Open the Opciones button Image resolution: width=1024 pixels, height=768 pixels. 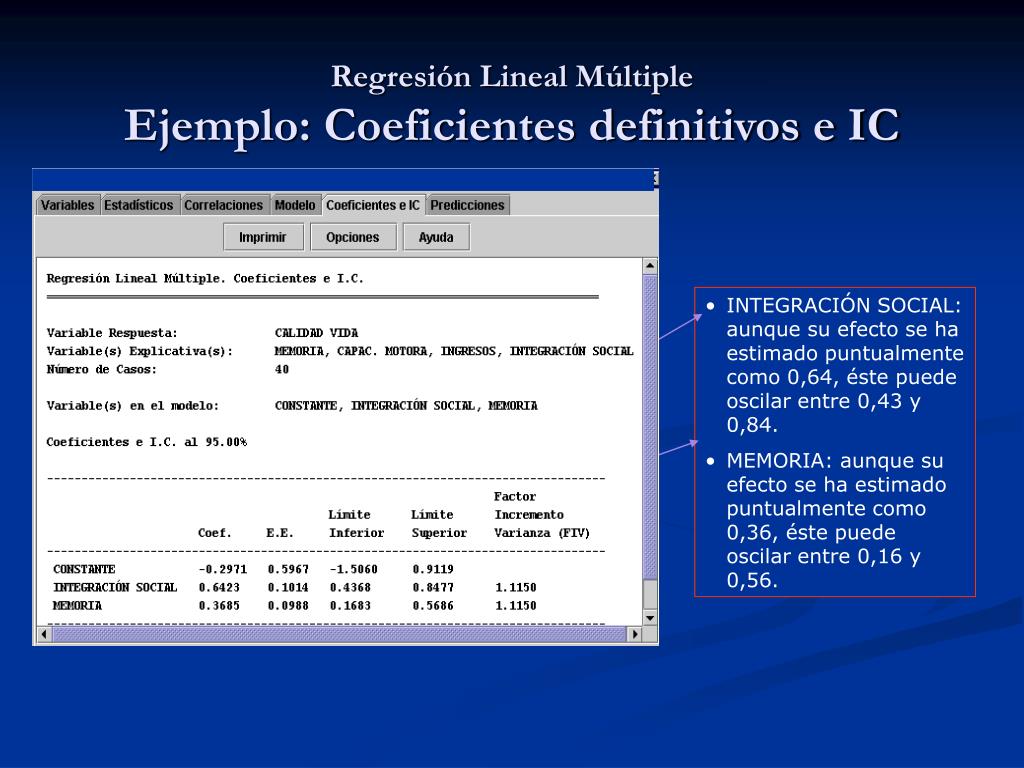pyautogui.click(x=353, y=237)
